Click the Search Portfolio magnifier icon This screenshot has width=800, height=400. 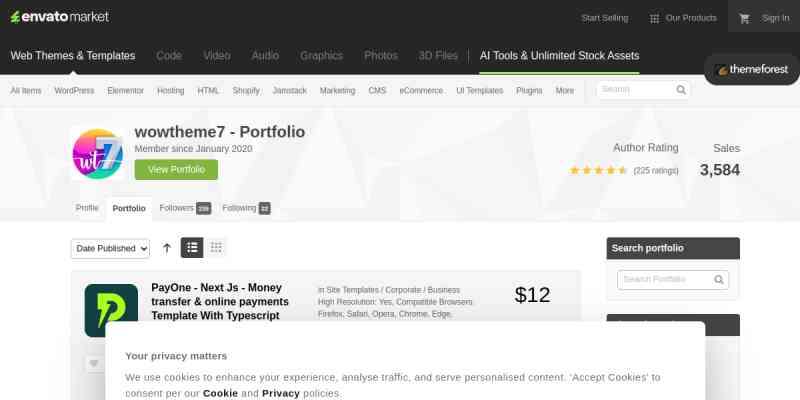(x=719, y=280)
